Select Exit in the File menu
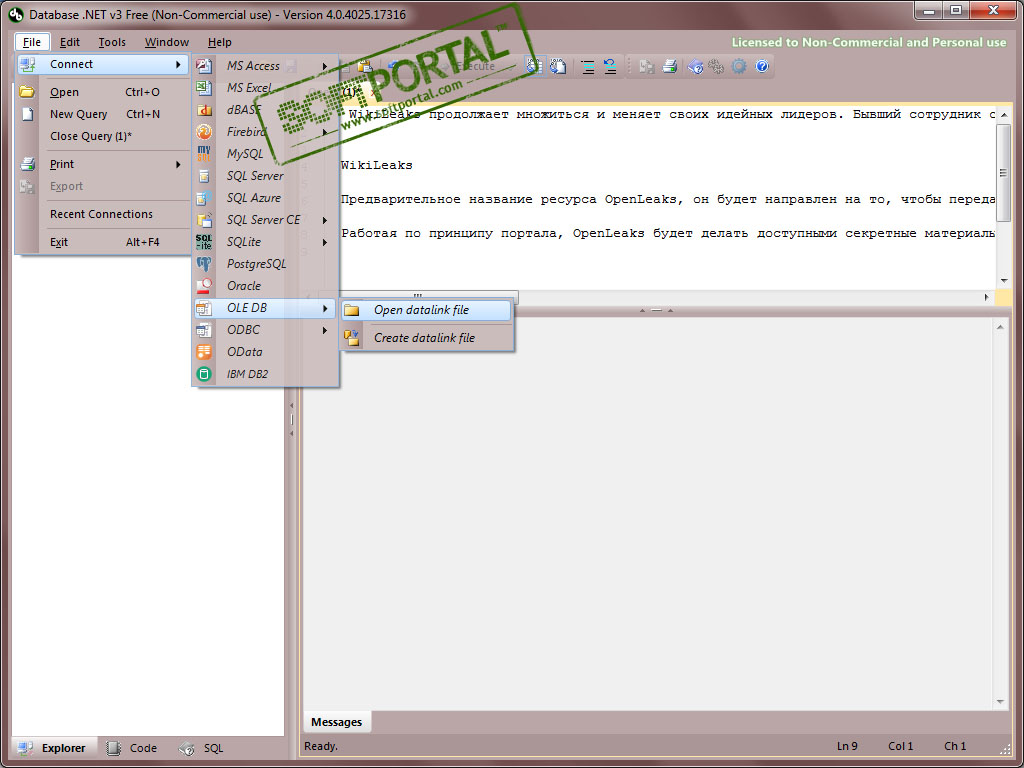This screenshot has height=768, width=1024. 102,242
